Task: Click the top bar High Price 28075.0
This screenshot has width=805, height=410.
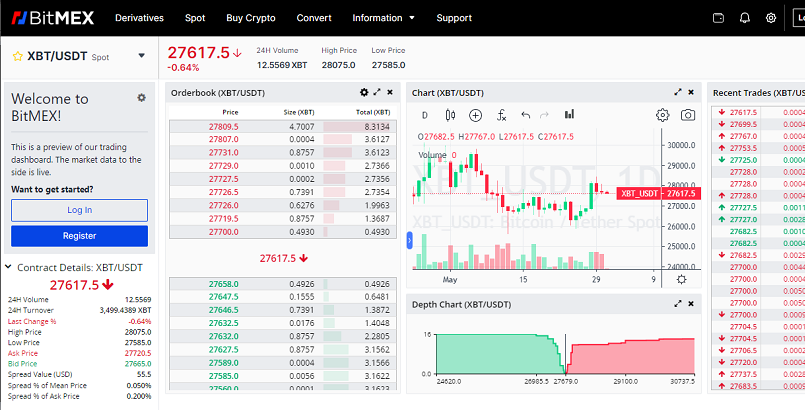Action: point(339,65)
